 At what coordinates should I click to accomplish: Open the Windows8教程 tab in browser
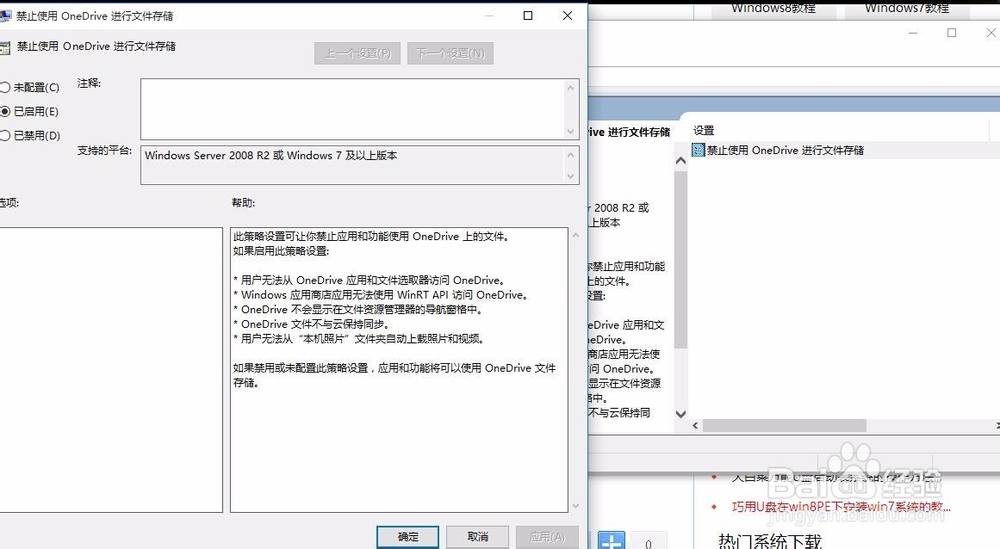(x=773, y=9)
